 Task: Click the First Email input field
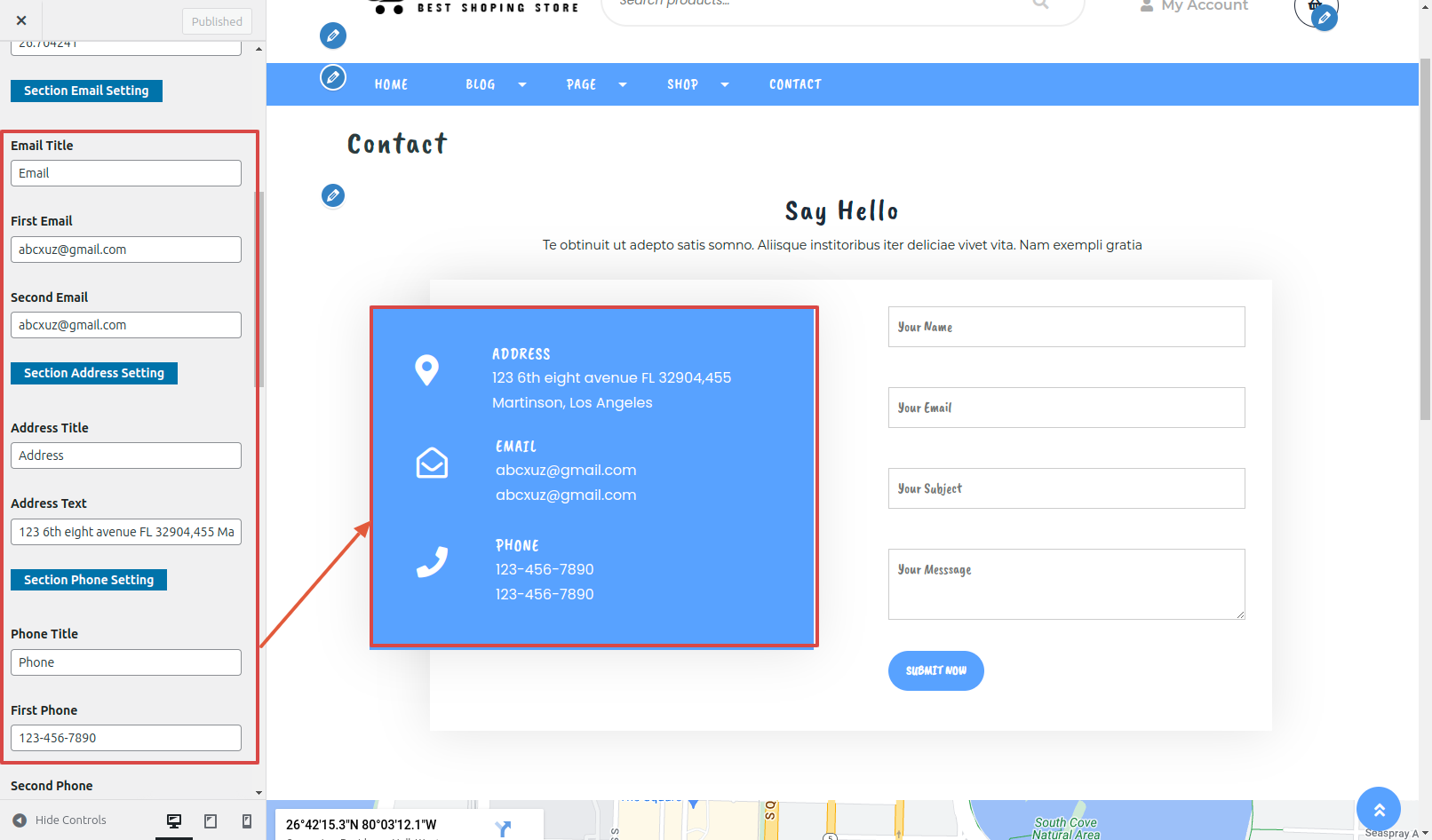126,250
